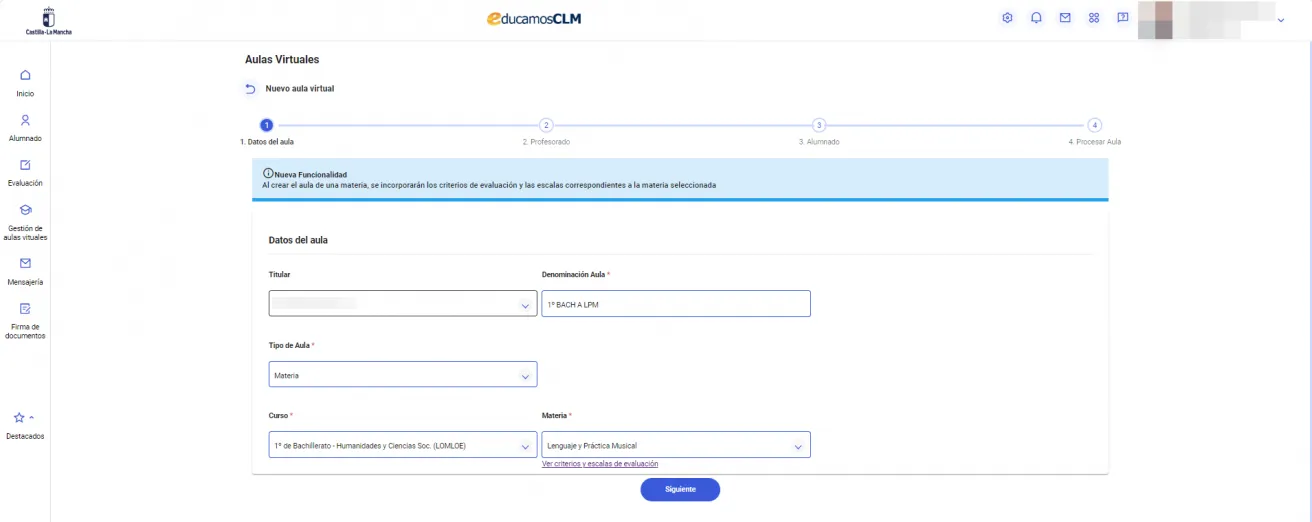Viewport: 1312px width, 522px height.
Task: Open the help question-mark icon
Action: pyautogui.click(x=1123, y=18)
